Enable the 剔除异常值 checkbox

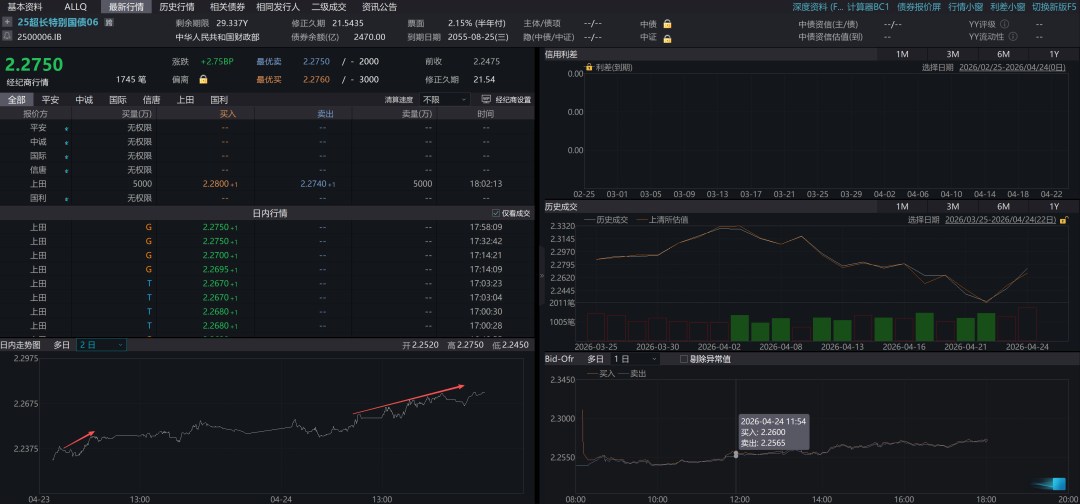click(x=684, y=358)
